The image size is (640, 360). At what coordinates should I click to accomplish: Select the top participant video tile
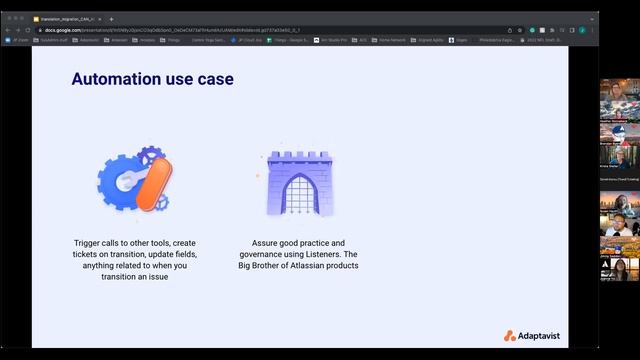(x=620, y=90)
